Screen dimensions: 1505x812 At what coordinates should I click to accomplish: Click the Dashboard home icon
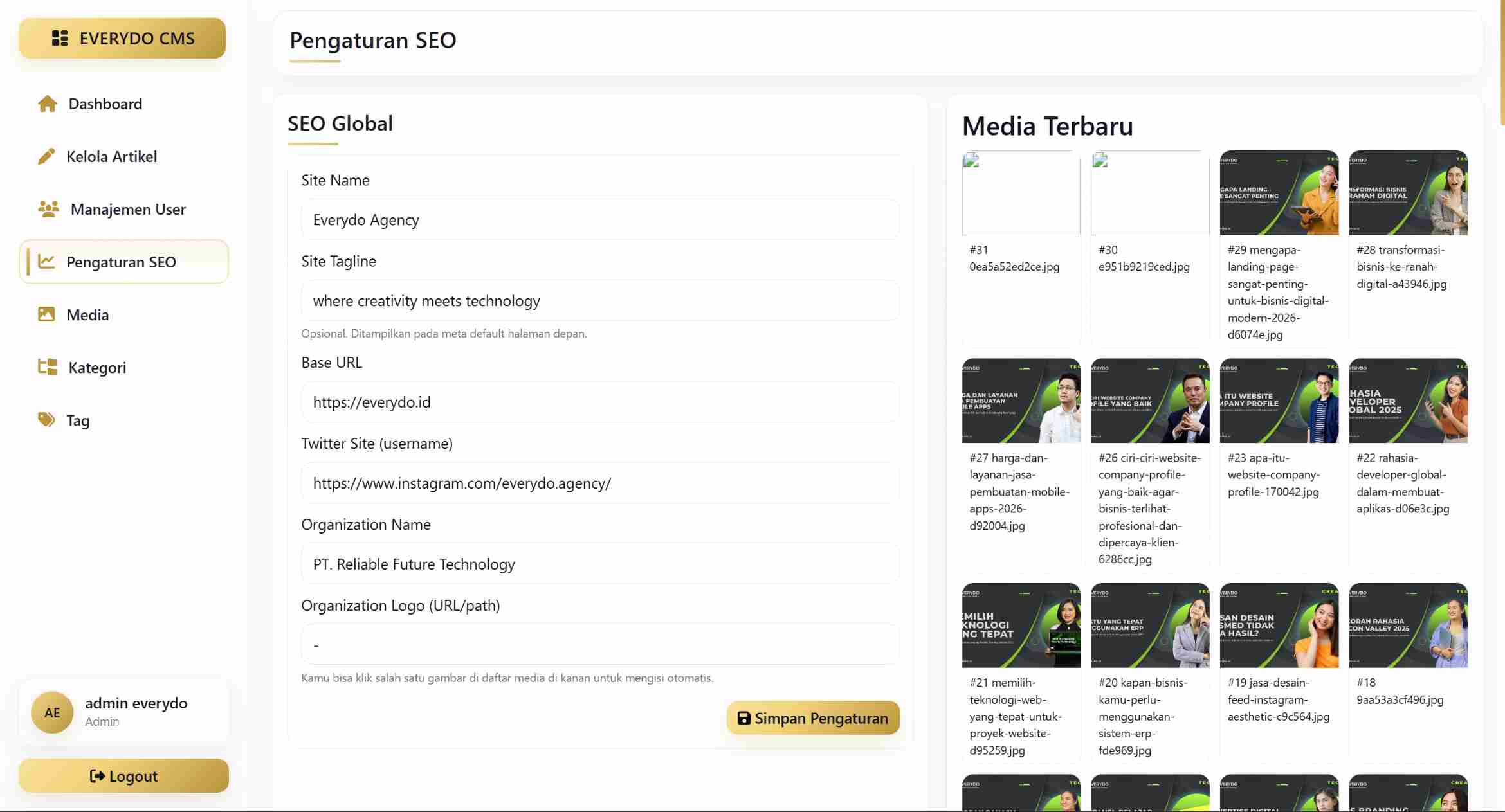[x=47, y=104]
